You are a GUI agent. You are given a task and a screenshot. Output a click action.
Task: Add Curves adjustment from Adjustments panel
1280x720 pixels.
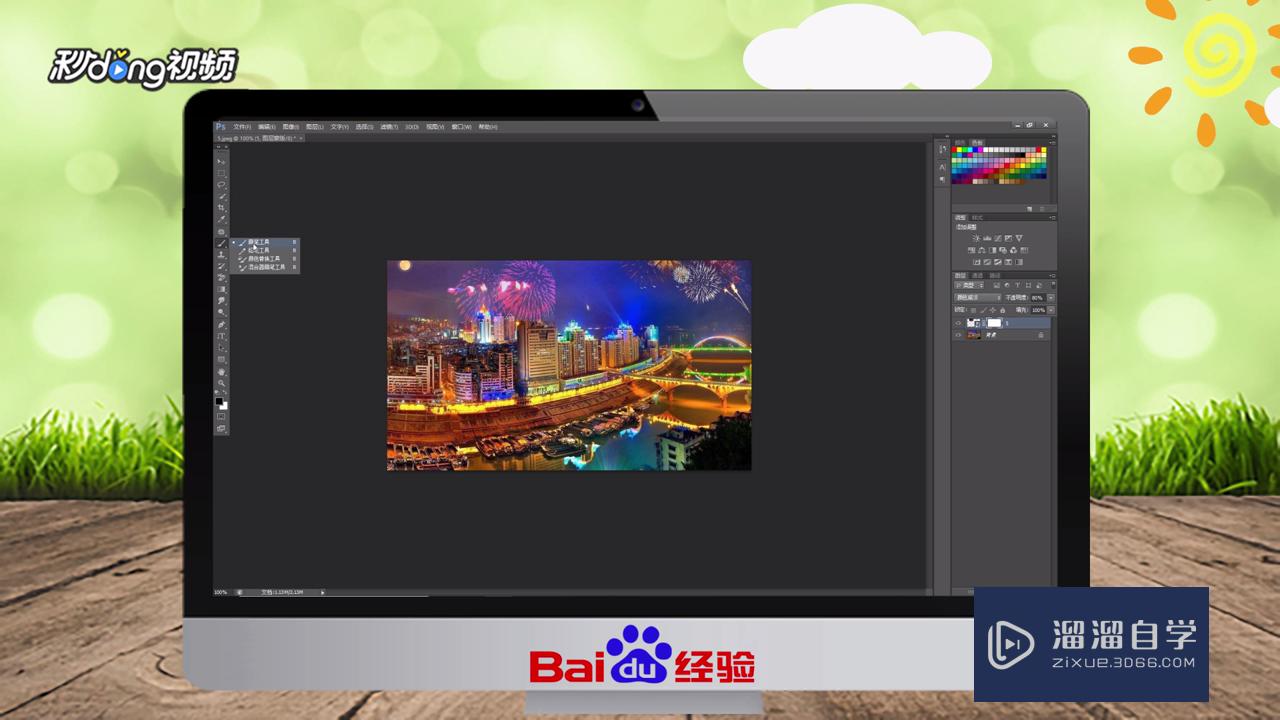click(x=998, y=238)
